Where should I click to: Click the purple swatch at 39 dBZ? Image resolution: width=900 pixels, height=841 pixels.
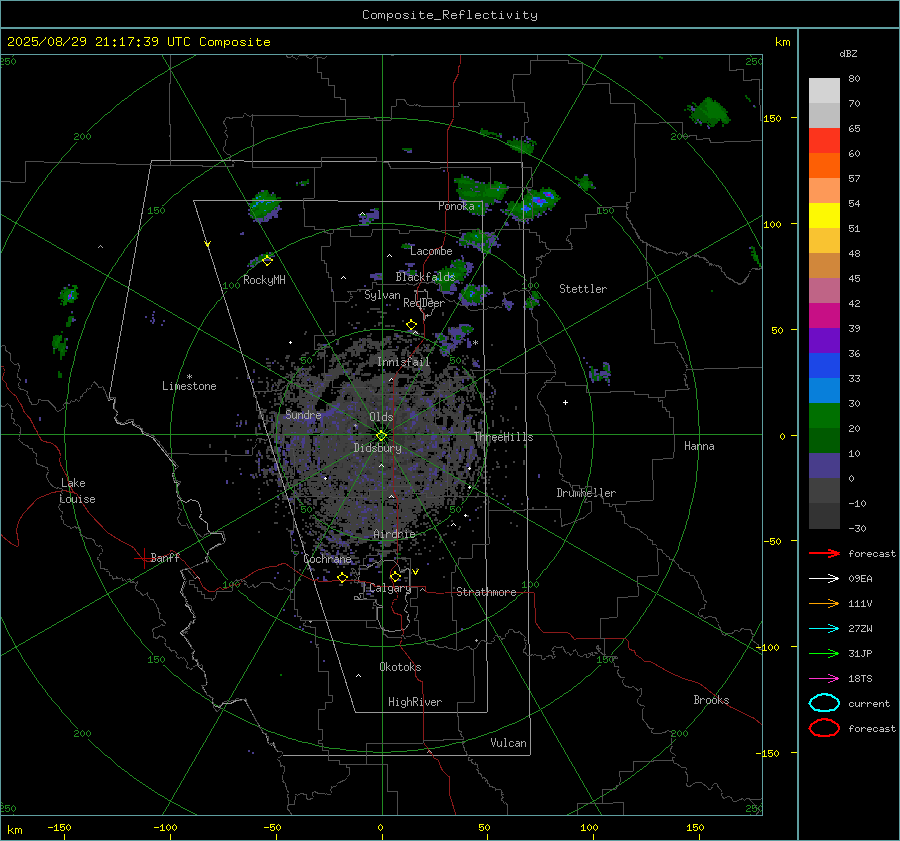tap(824, 340)
